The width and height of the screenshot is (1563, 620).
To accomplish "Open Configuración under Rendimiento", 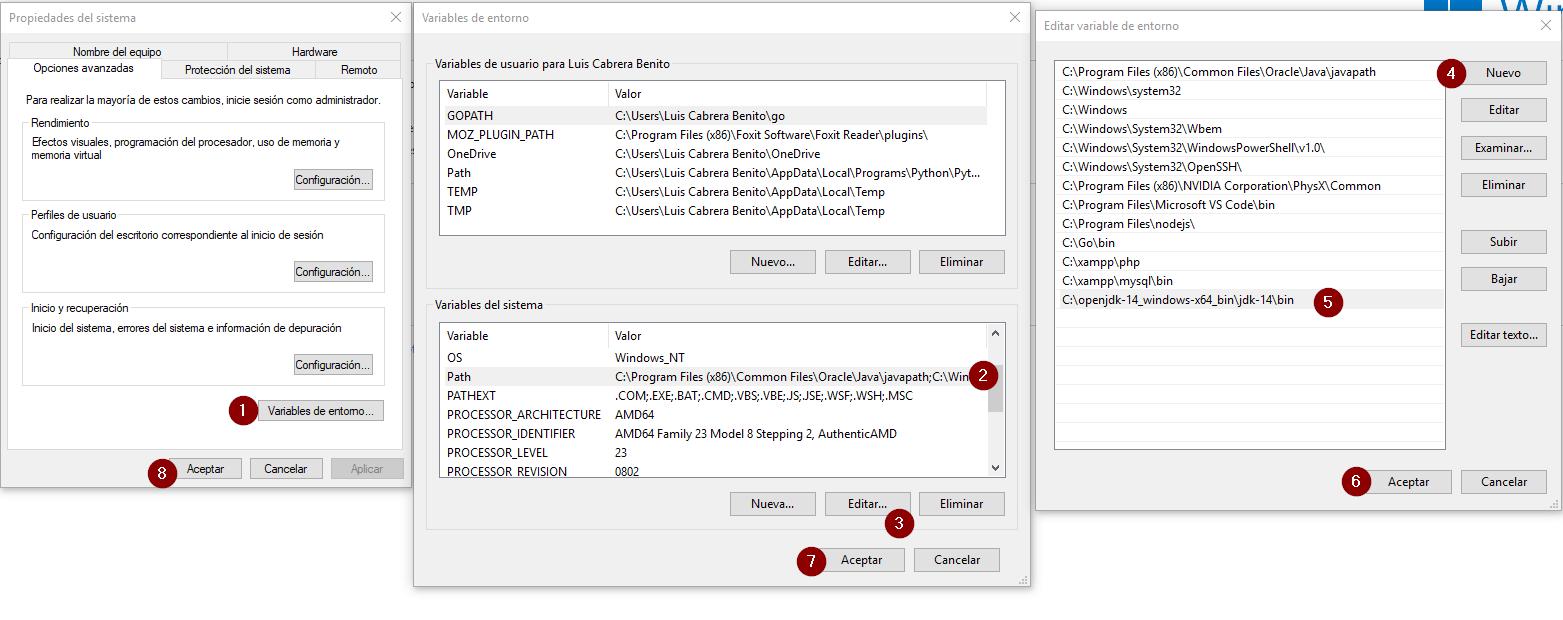I will (x=333, y=180).
